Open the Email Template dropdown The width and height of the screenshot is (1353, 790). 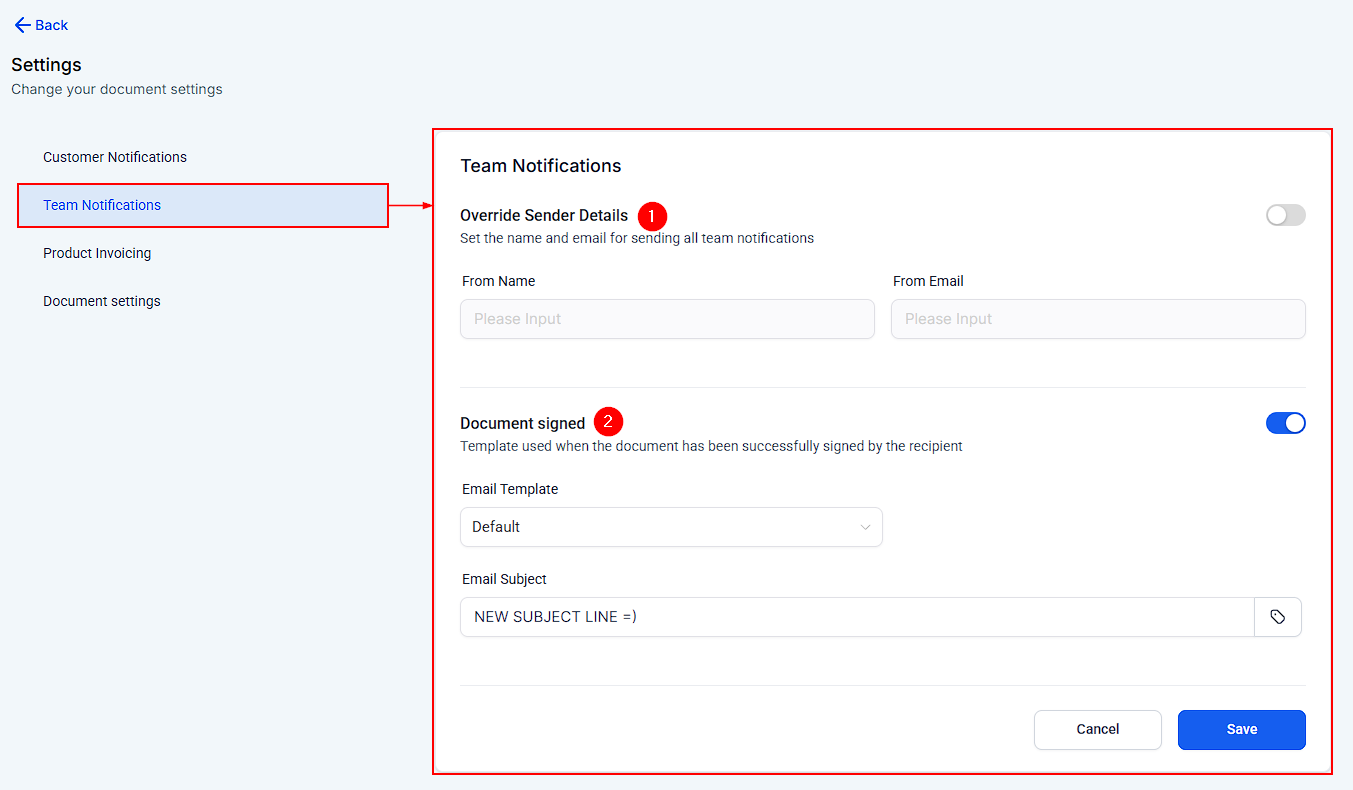[670, 527]
